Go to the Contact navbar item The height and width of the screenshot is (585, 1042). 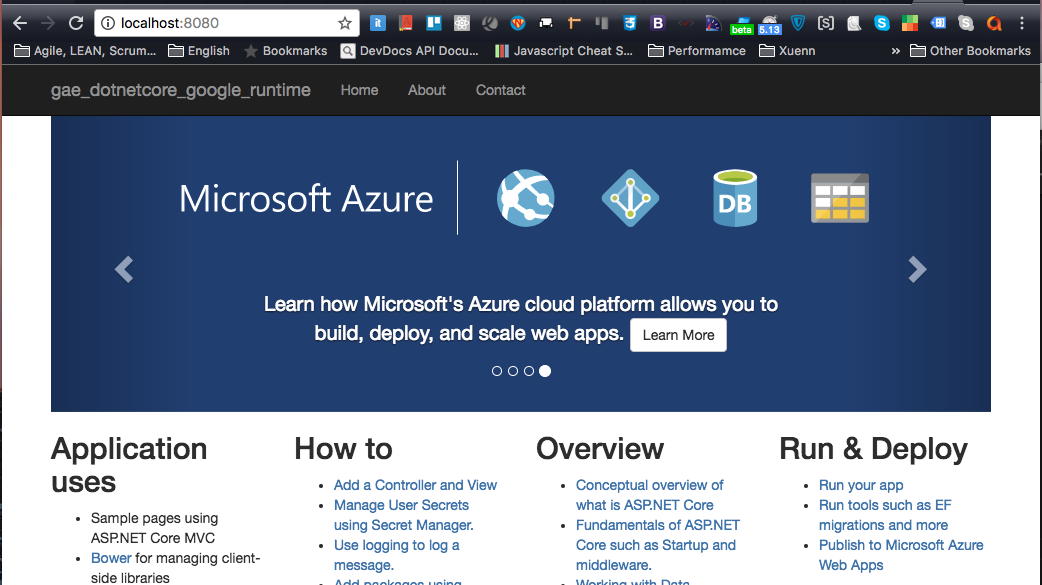coord(500,90)
